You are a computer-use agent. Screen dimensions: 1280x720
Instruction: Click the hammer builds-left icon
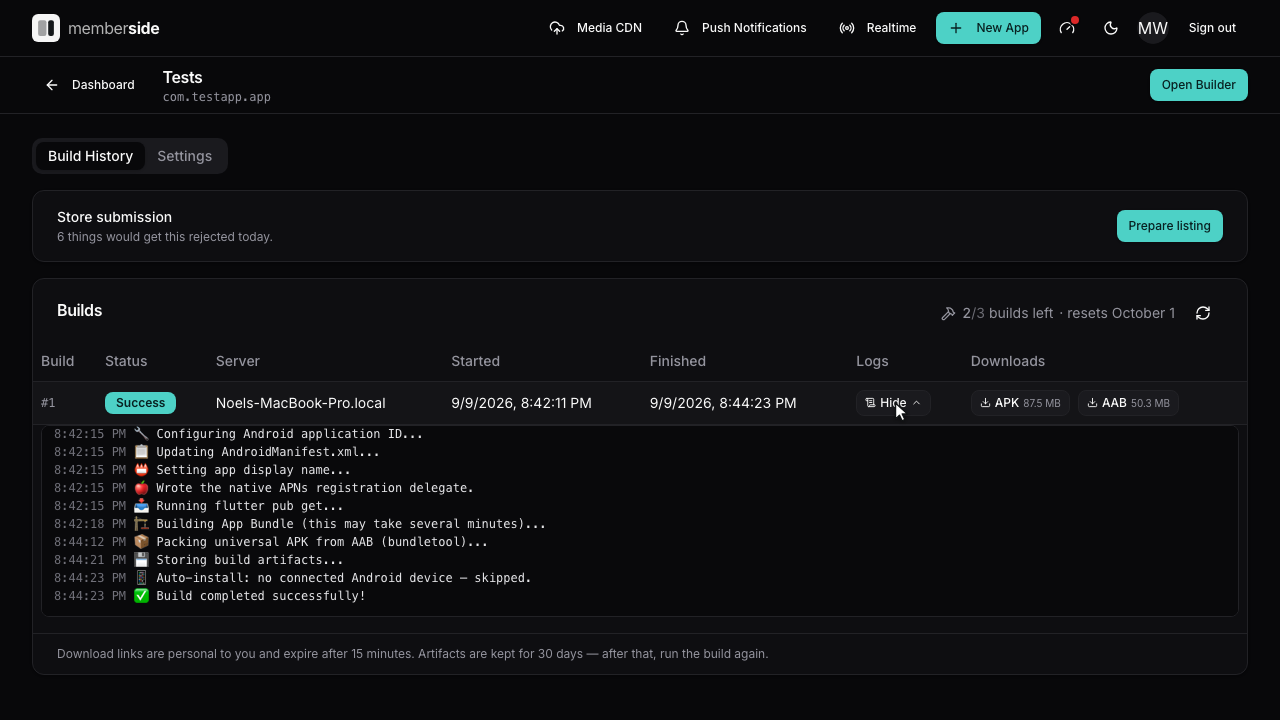[948, 313]
